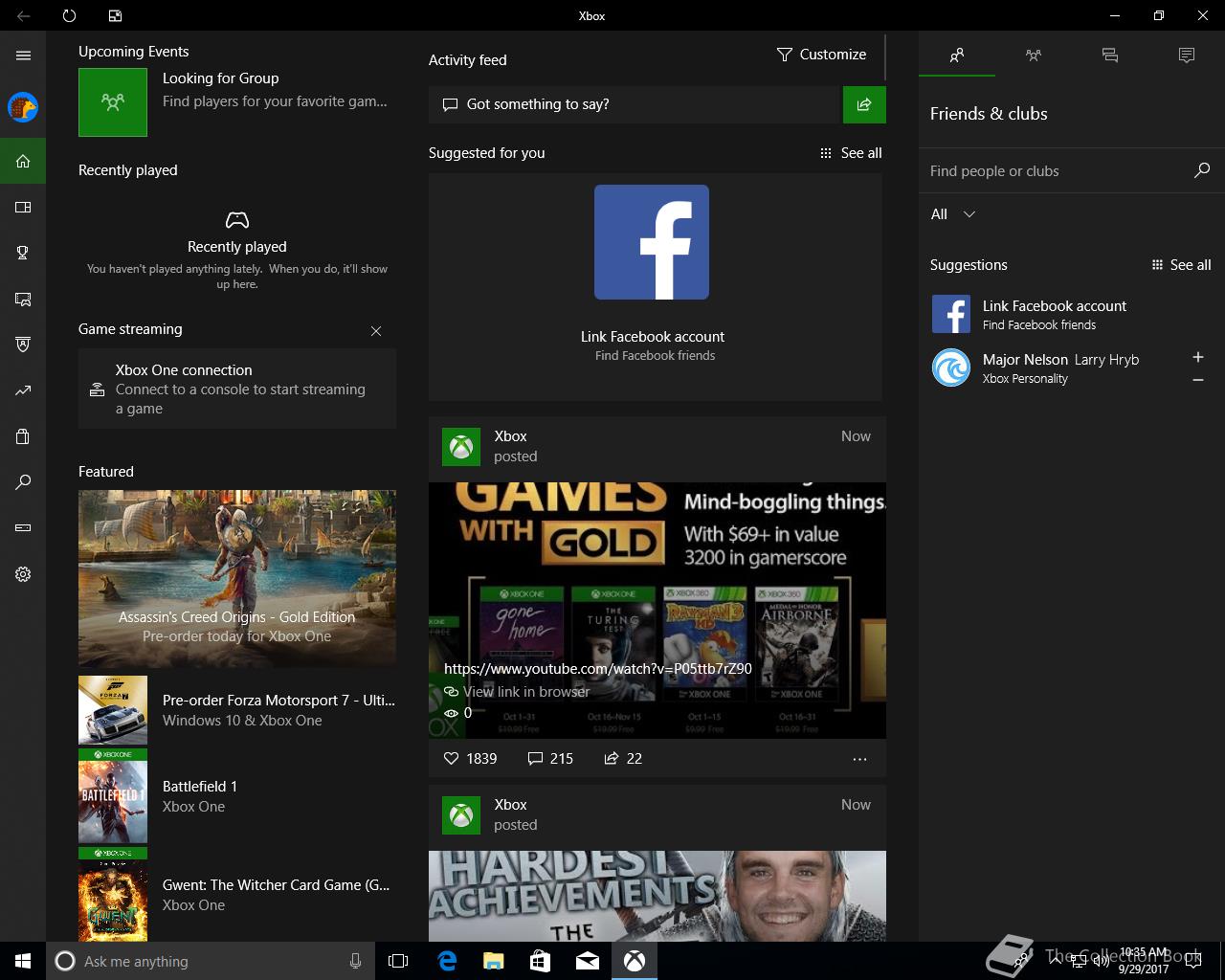
Task: Open Assassin's Creed Origins featured banner
Action: pos(237,578)
